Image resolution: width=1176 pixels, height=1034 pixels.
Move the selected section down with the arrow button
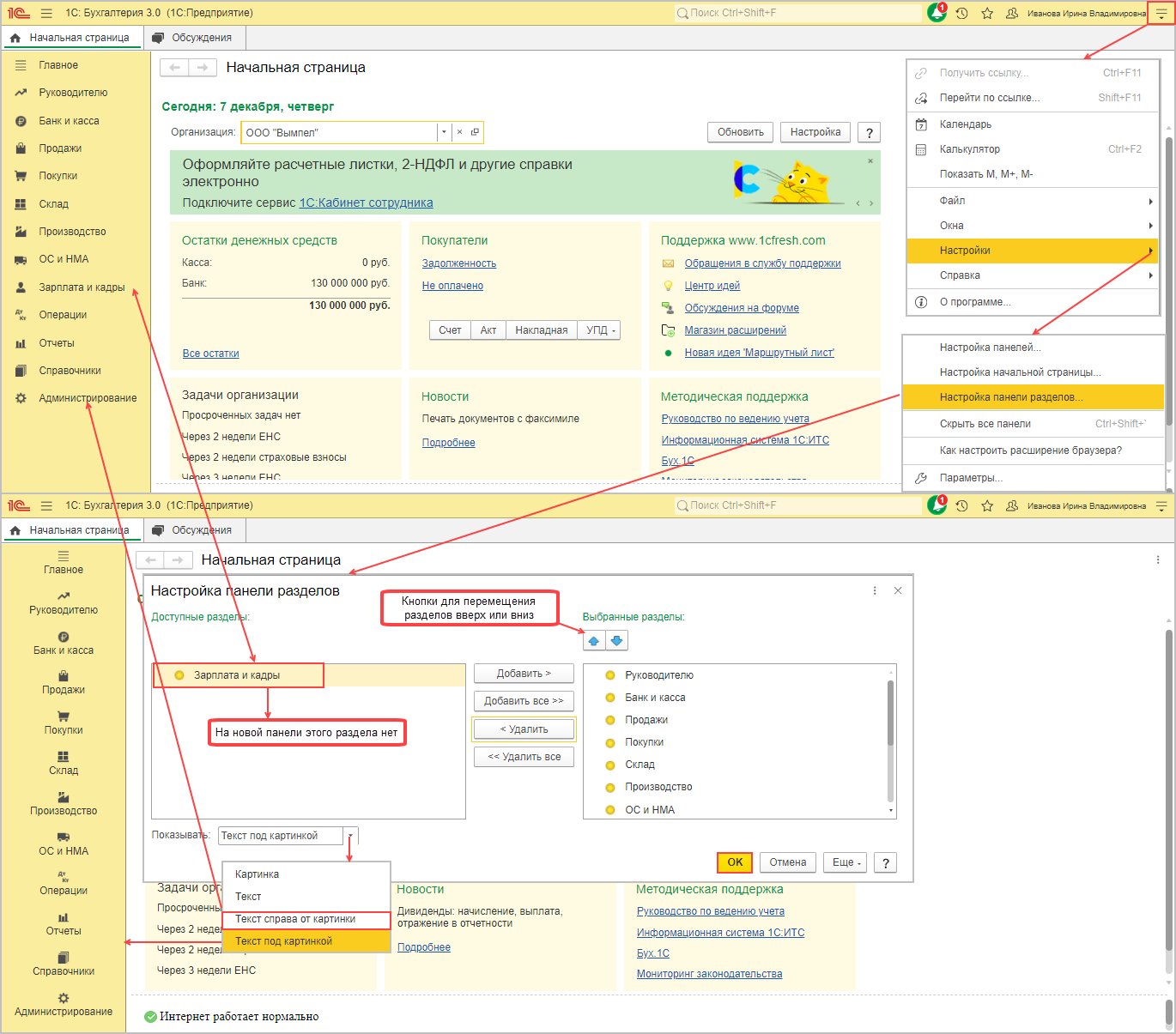[x=616, y=640]
